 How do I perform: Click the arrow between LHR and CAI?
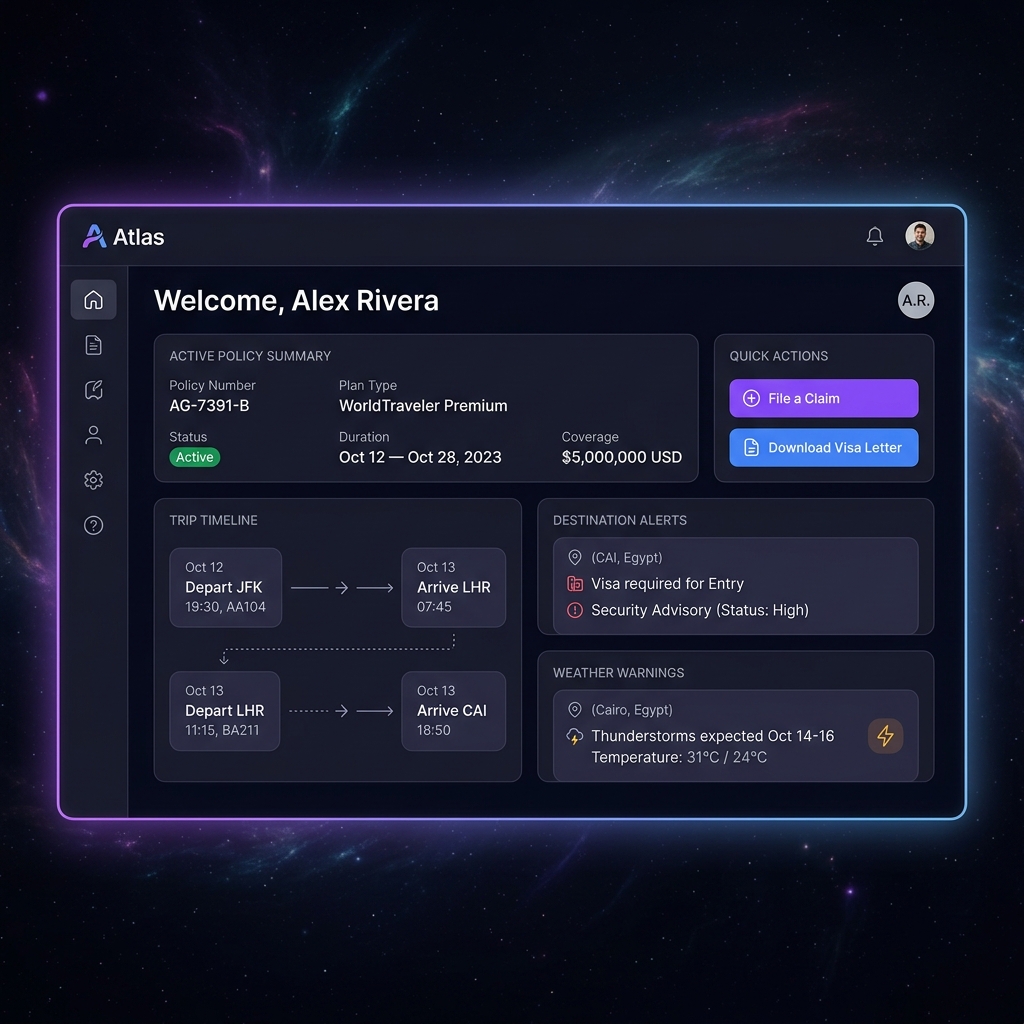click(x=342, y=711)
